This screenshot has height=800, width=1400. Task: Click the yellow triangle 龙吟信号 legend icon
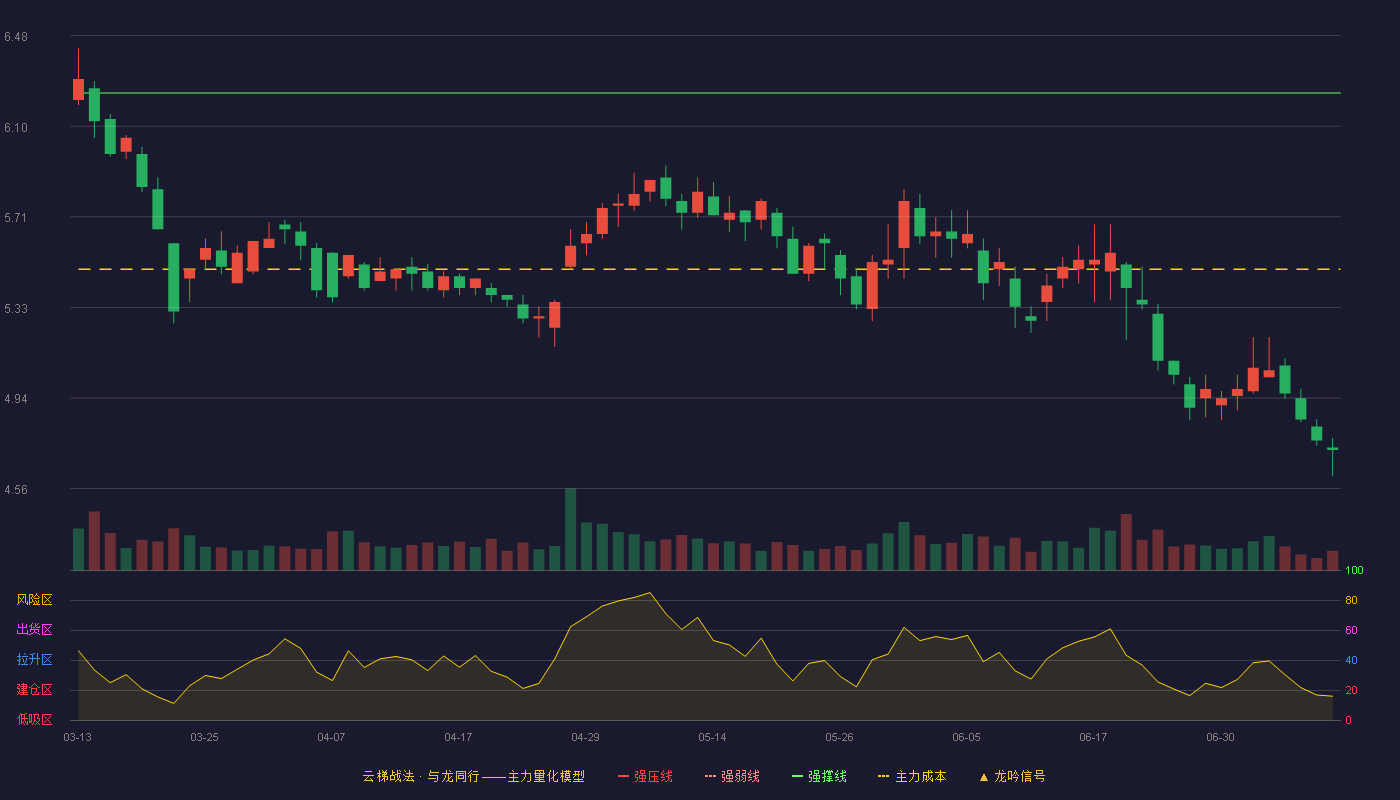(984, 777)
